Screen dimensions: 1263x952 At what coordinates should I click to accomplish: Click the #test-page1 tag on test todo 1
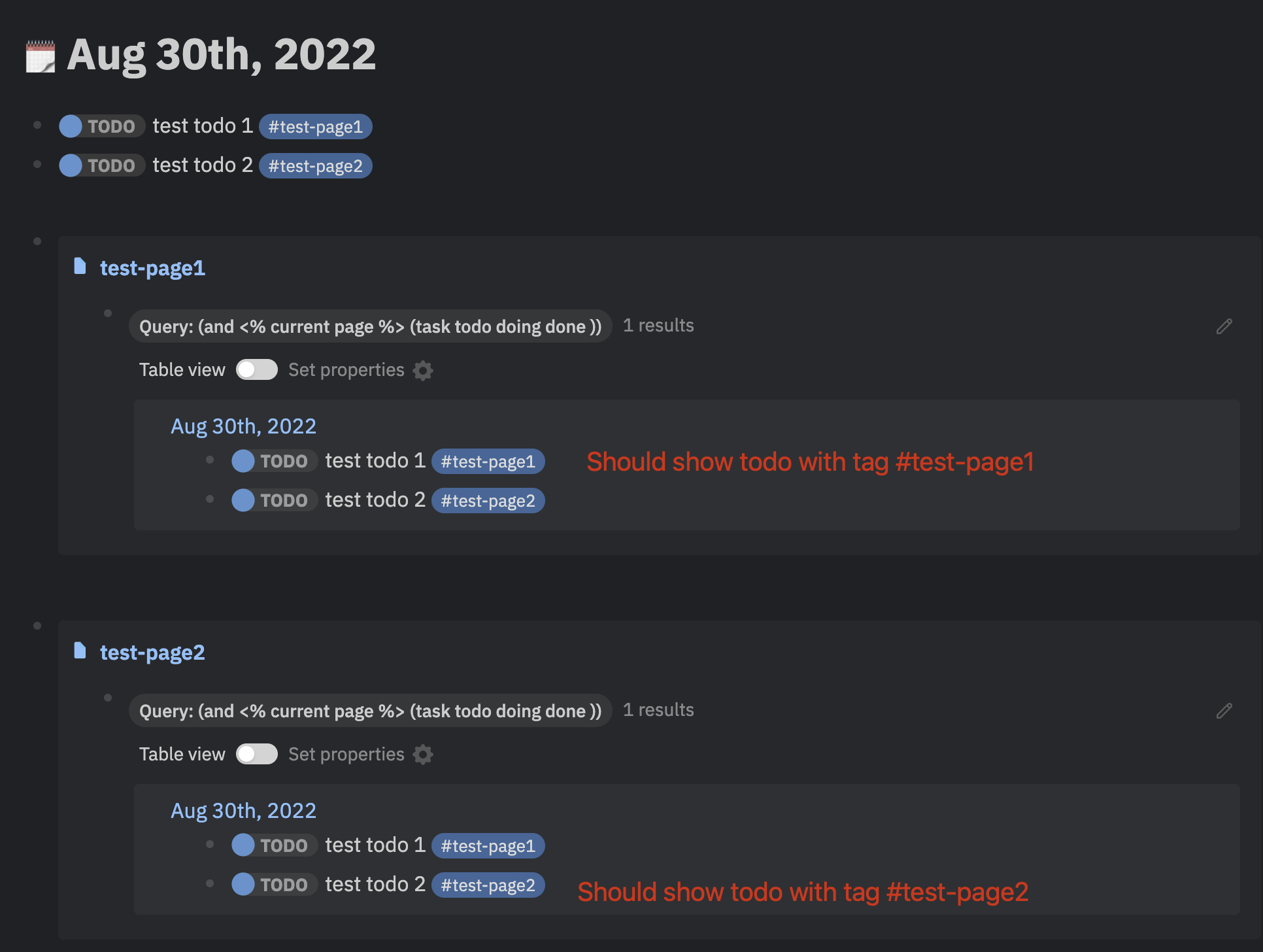click(x=316, y=126)
